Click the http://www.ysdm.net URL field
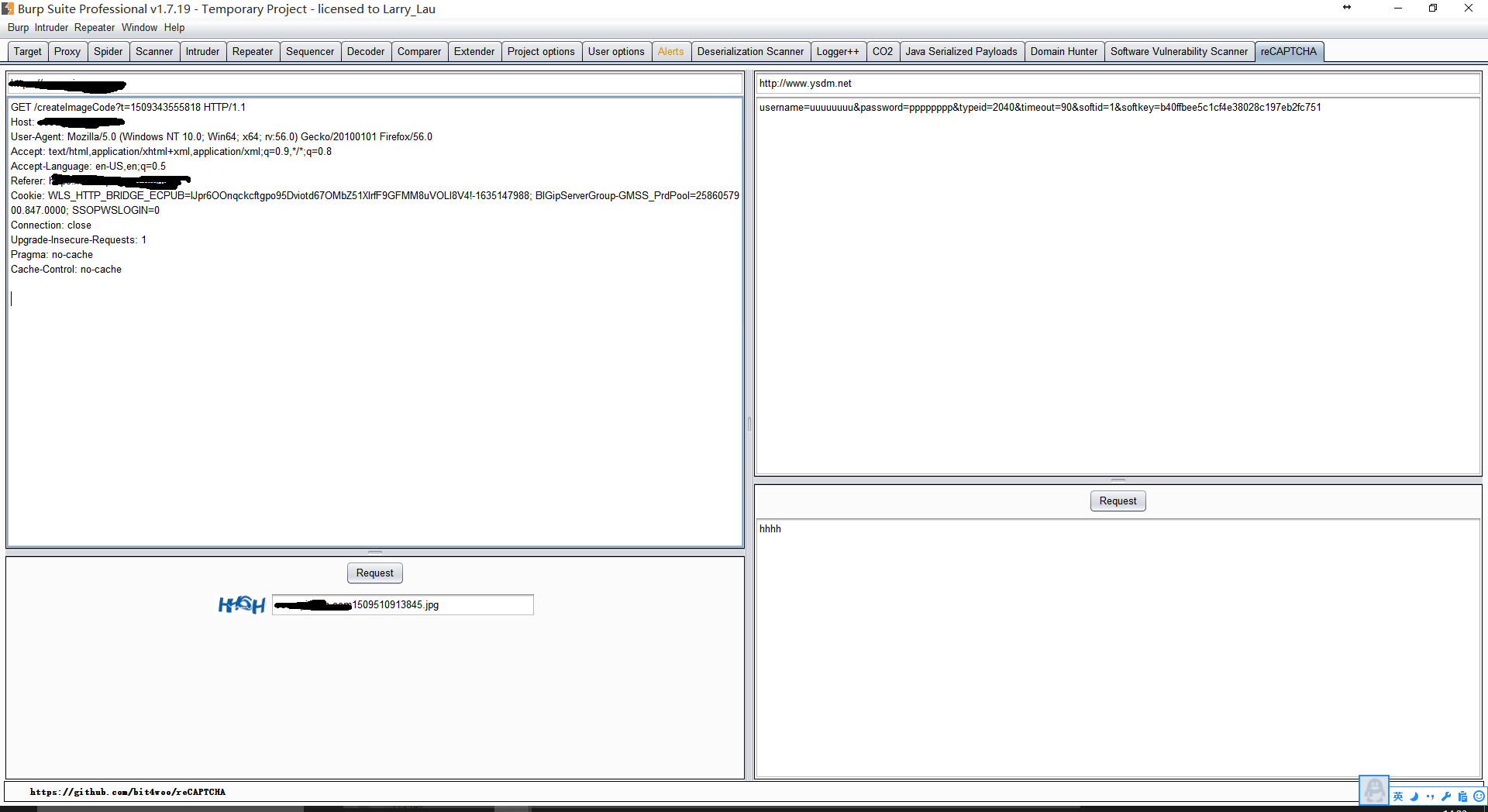1488x812 pixels. (x=1118, y=84)
